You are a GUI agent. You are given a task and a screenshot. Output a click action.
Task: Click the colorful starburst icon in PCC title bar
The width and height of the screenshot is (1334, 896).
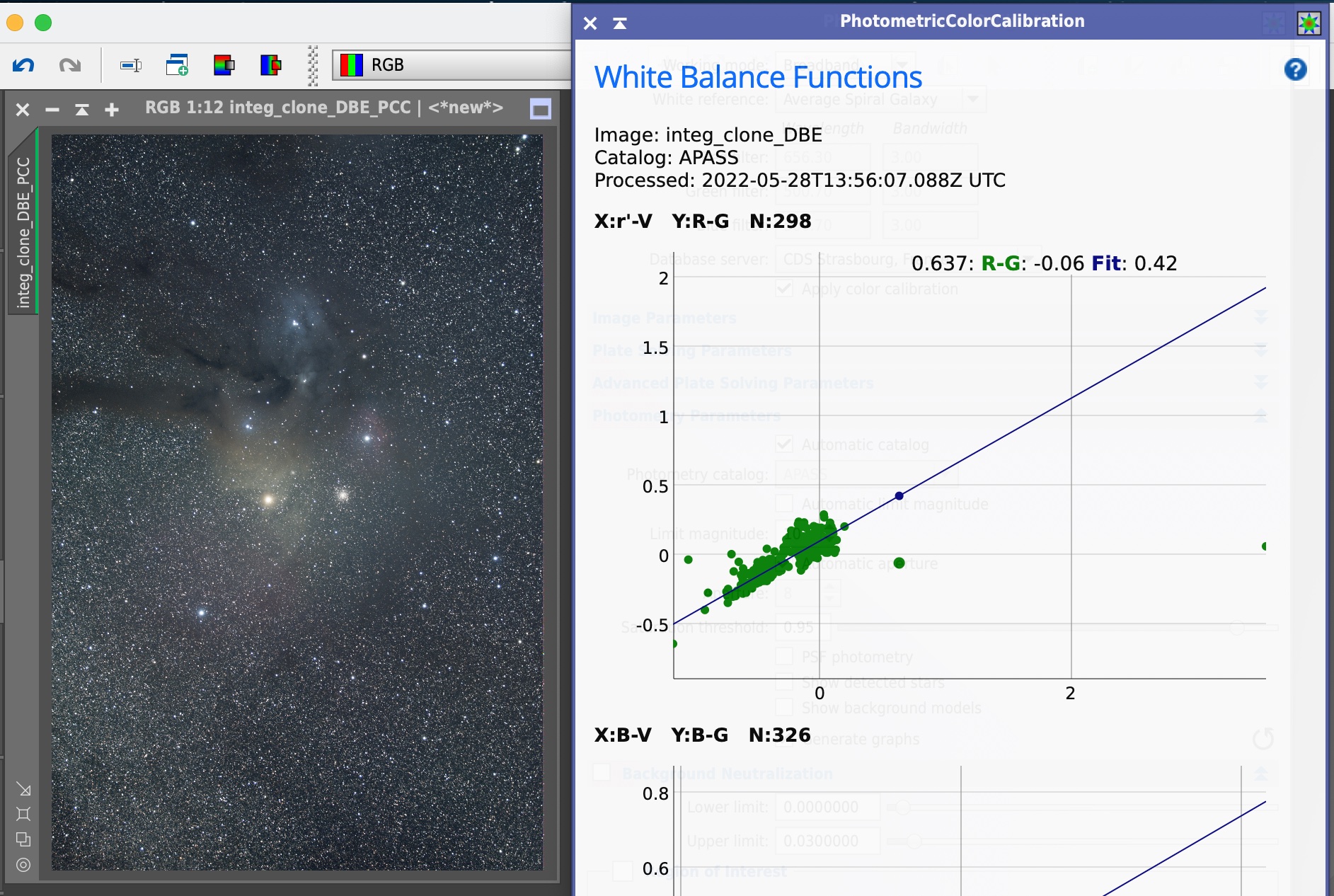pos(1309,23)
